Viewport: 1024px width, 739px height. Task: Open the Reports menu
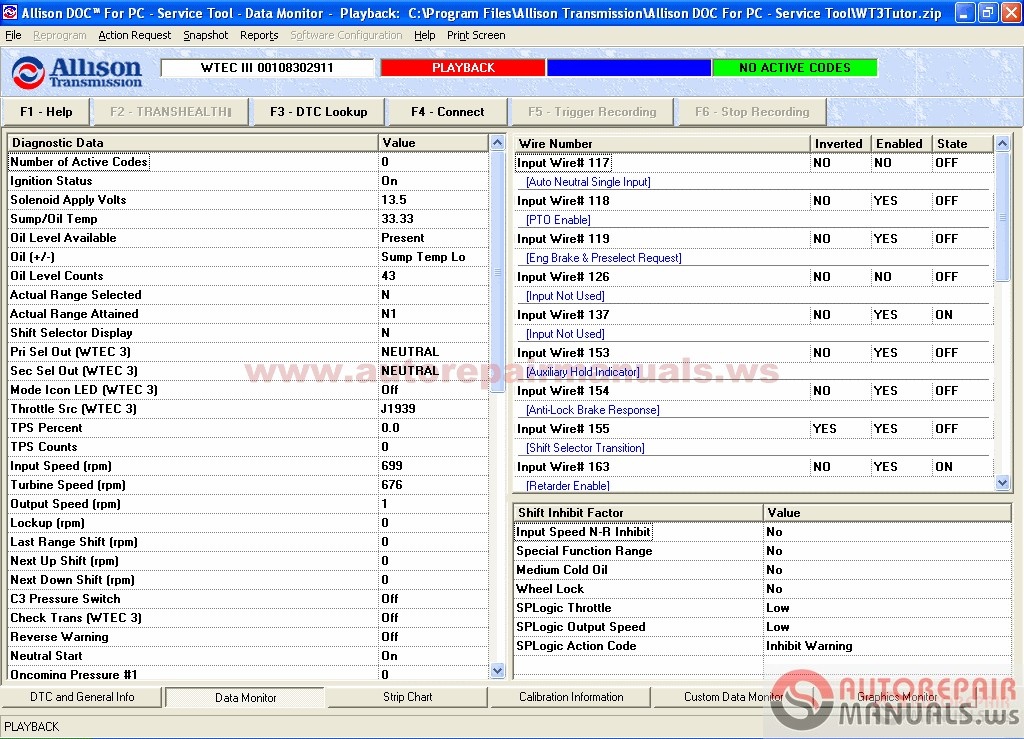[x=258, y=34]
